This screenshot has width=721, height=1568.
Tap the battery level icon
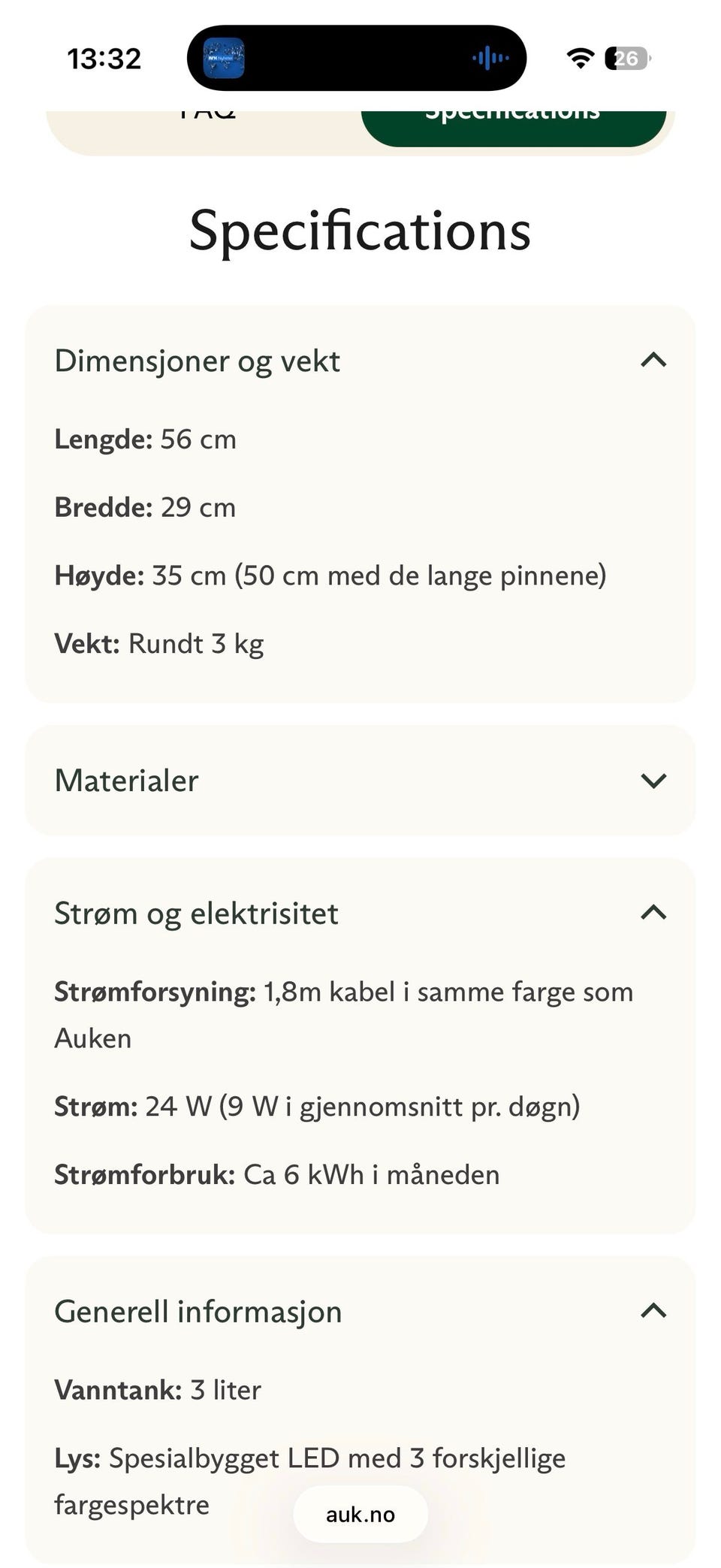(x=628, y=58)
